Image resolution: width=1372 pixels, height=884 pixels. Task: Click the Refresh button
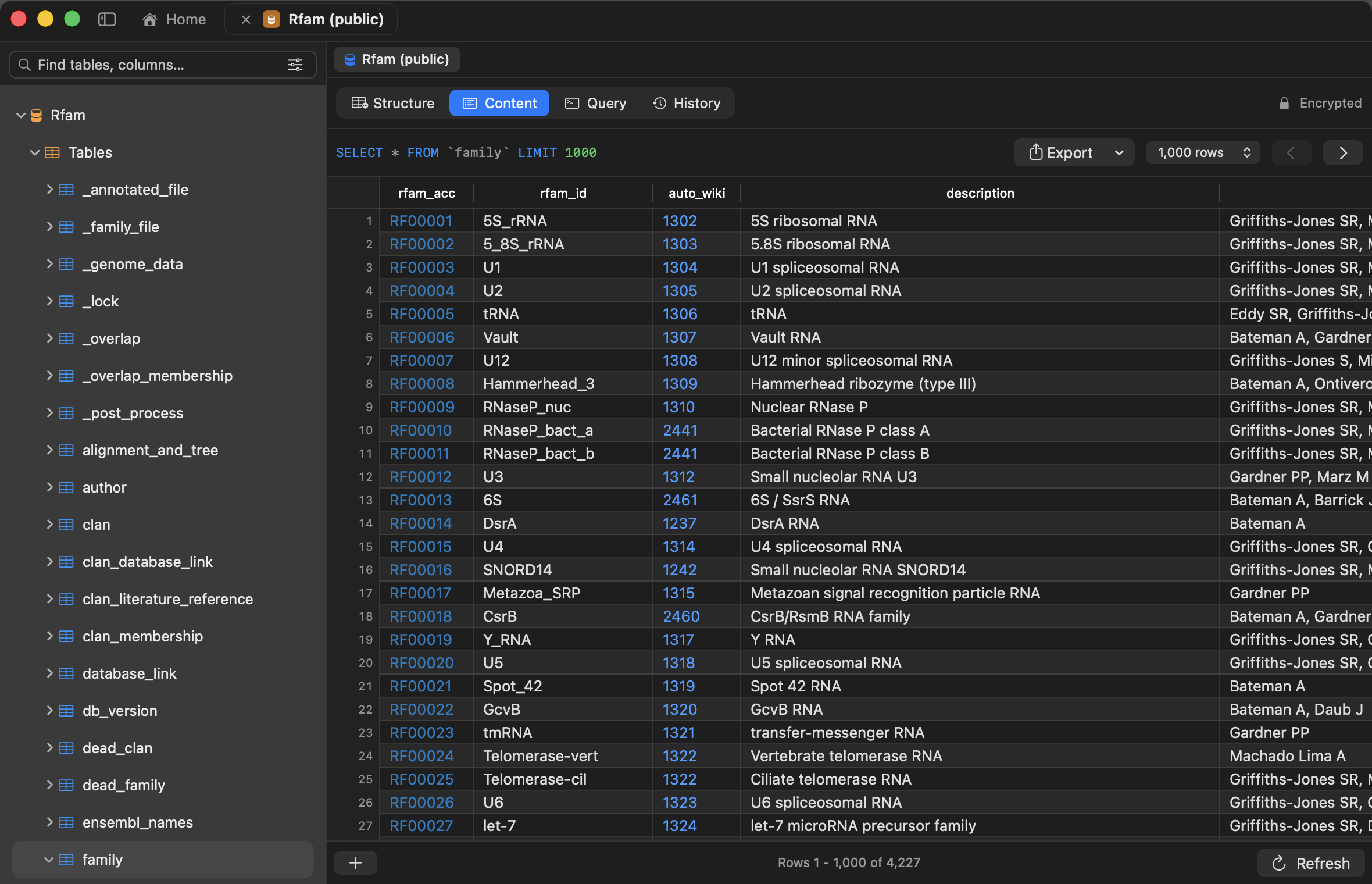click(x=1311, y=863)
